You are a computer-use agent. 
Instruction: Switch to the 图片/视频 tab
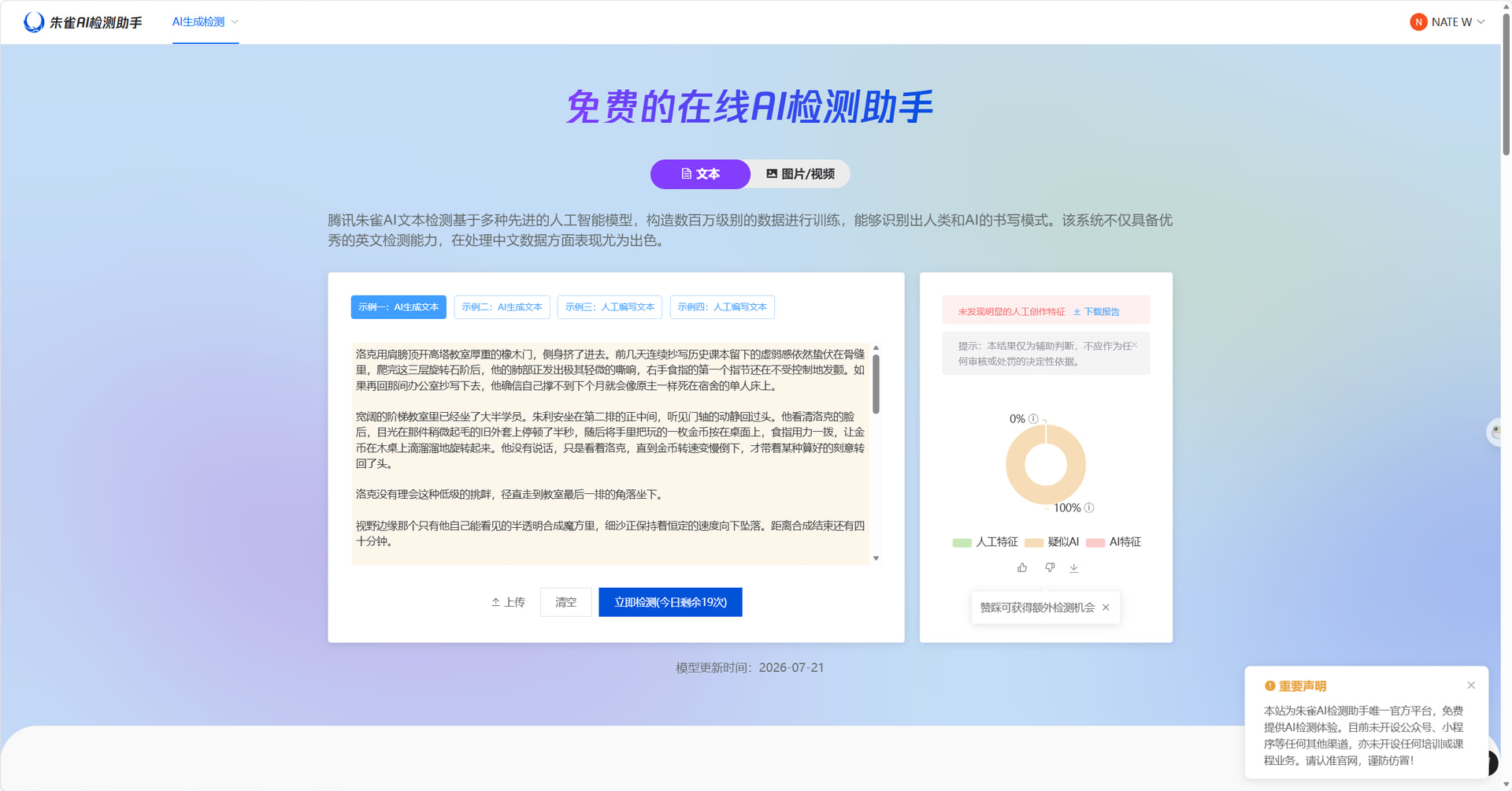point(800,174)
